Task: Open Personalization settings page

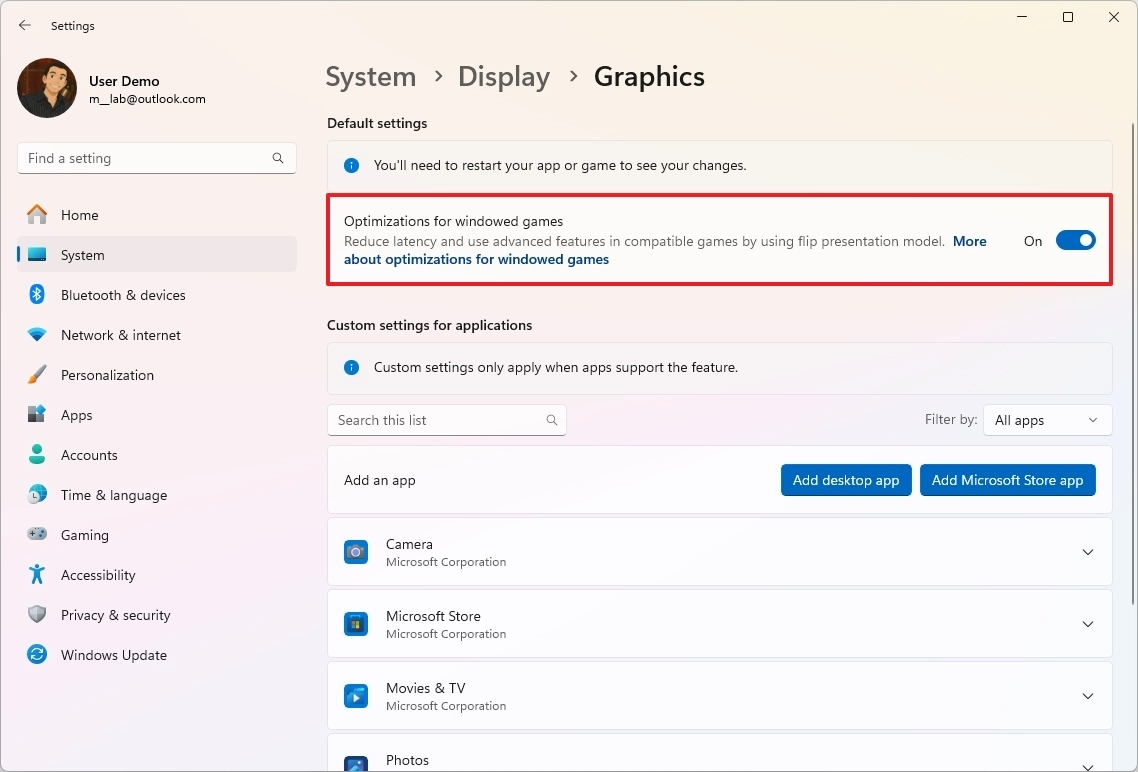Action: 157,374
